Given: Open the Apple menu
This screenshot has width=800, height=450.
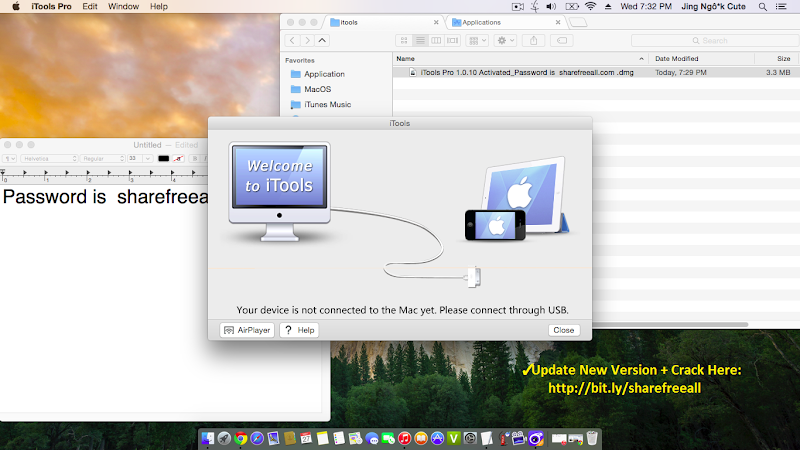Looking at the screenshot, I should point(16,7).
